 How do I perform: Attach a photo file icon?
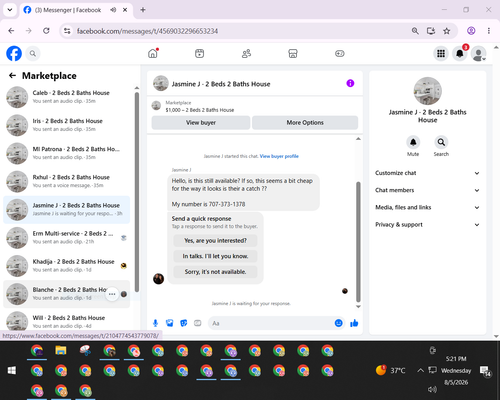(x=170, y=323)
